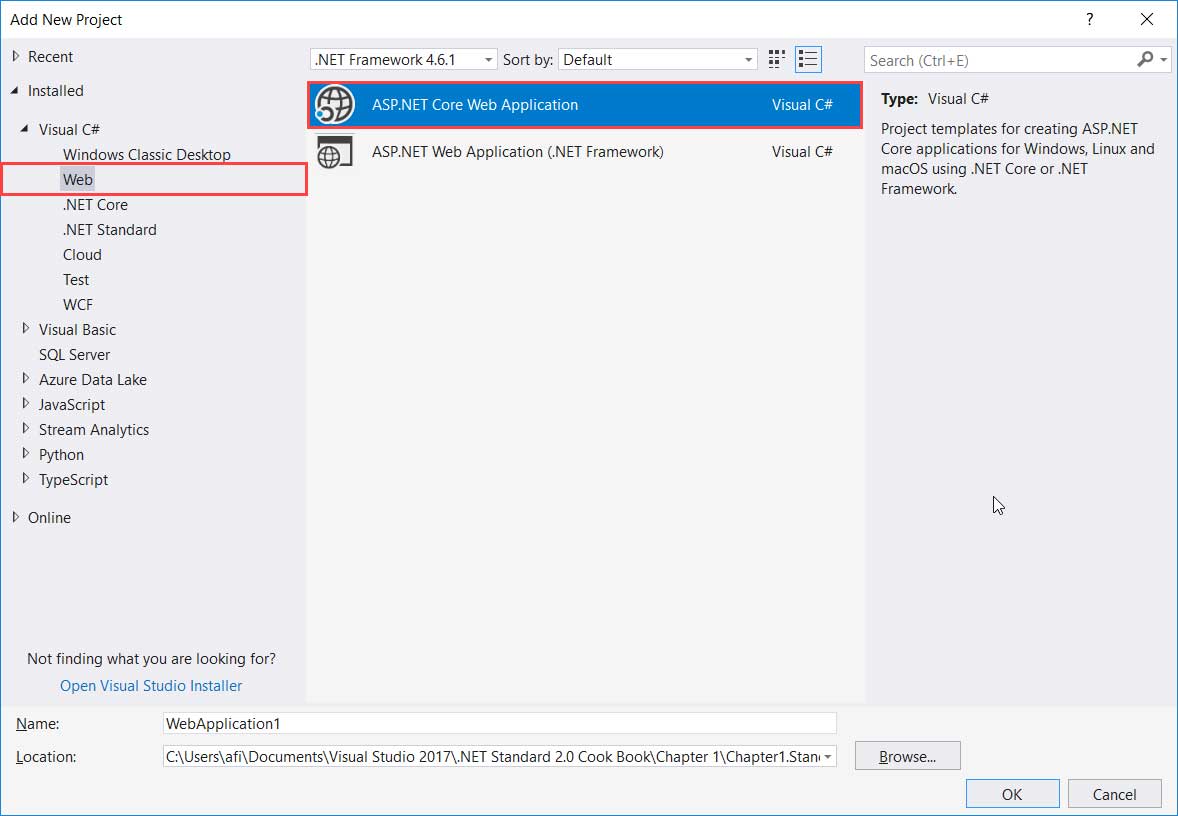Switch to medium icons list view
Image resolution: width=1178 pixels, height=816 pixels.
pyautogui.click(x=808, y=59)
